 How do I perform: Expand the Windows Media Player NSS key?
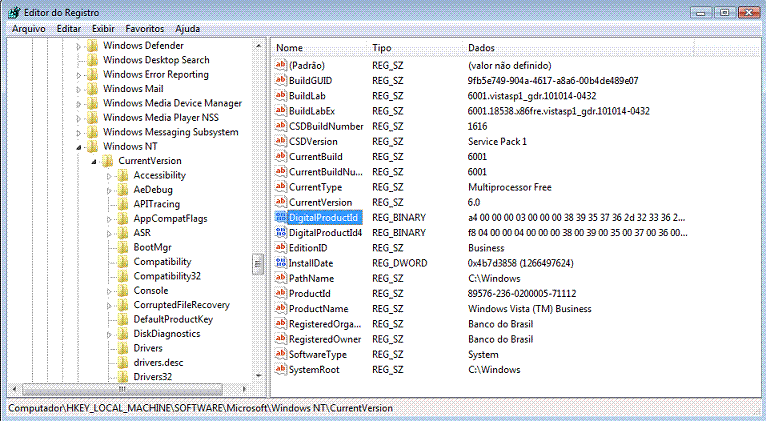(x=79, y=119)
